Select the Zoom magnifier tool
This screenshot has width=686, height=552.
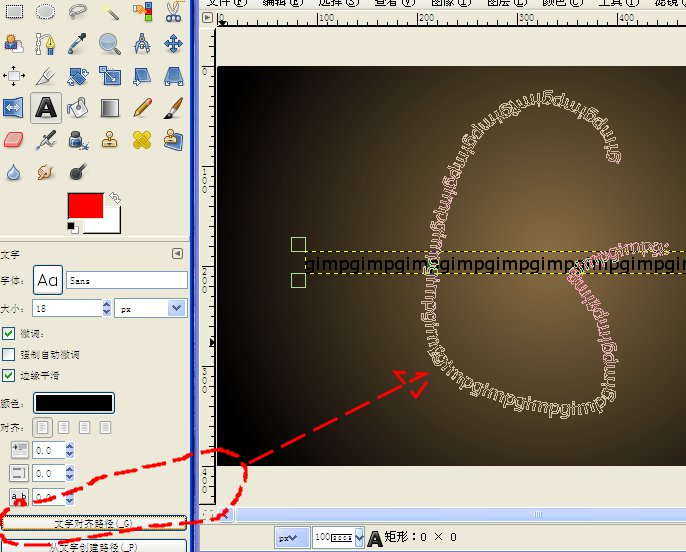coord(110,44)
